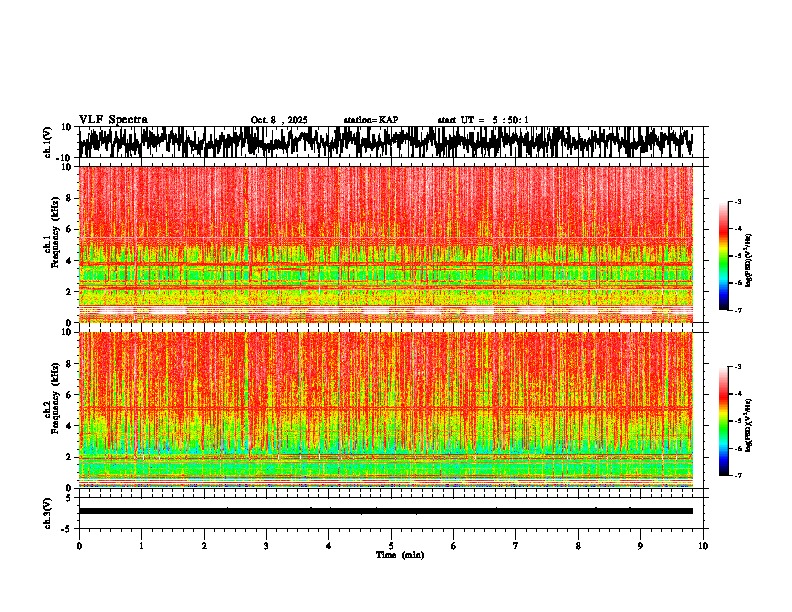Image resolution: width=792 pixels, height=612 pixels.
Task: Click the "6" kHz tick on ch.1 frequency axis
Action: [70, 229]
